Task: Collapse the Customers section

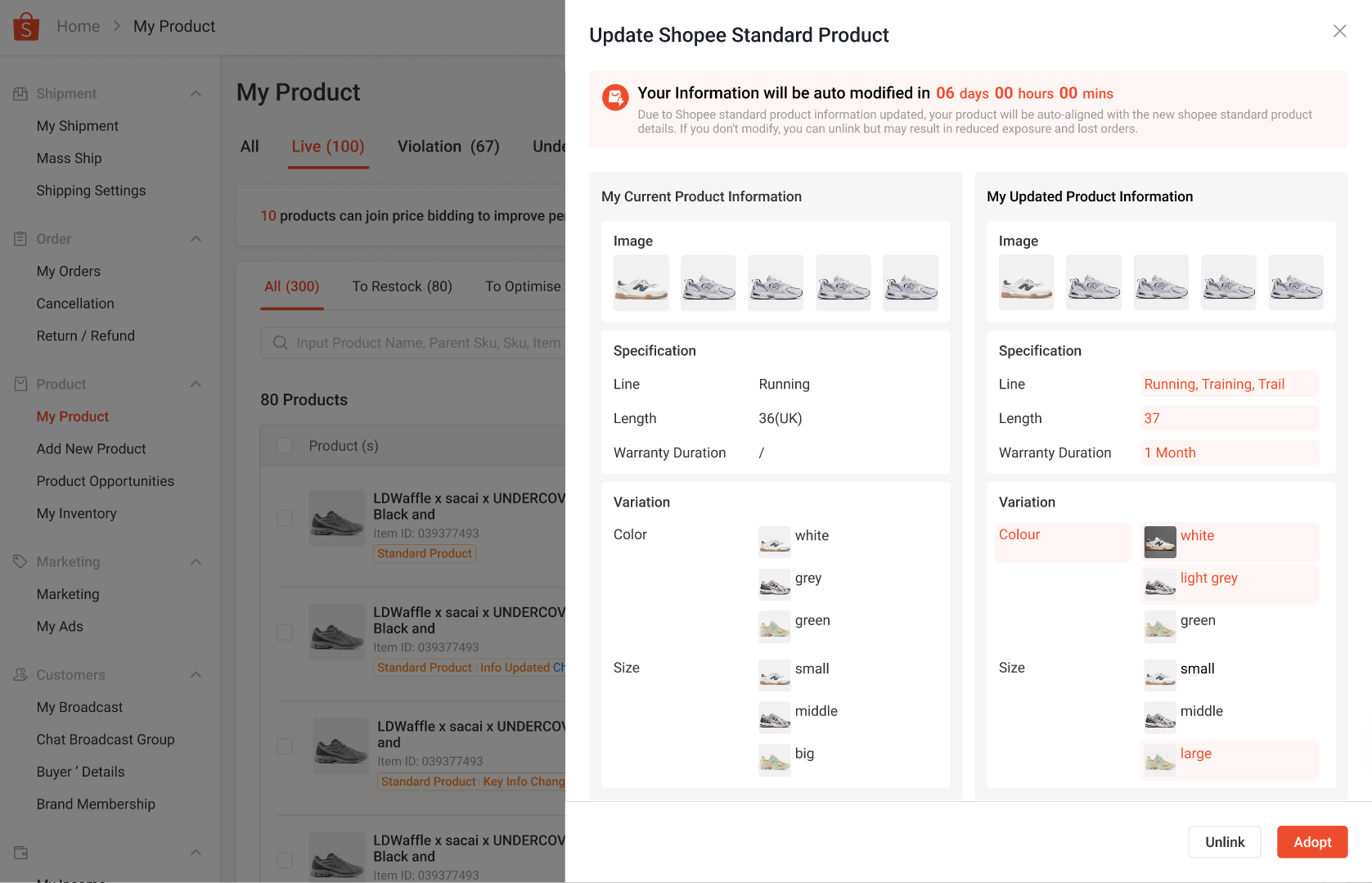Action: [196, 674]
